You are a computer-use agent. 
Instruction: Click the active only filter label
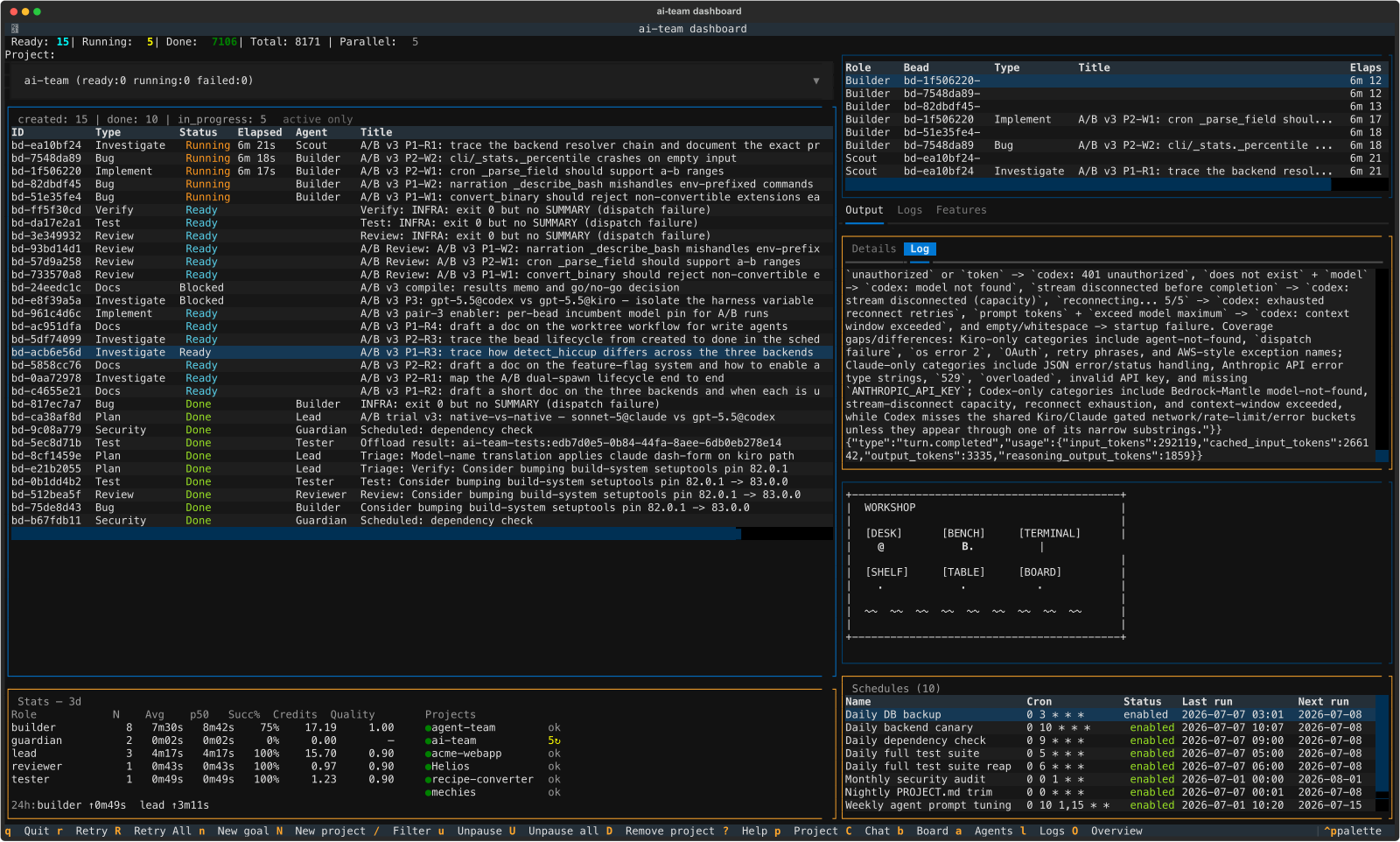318,120
